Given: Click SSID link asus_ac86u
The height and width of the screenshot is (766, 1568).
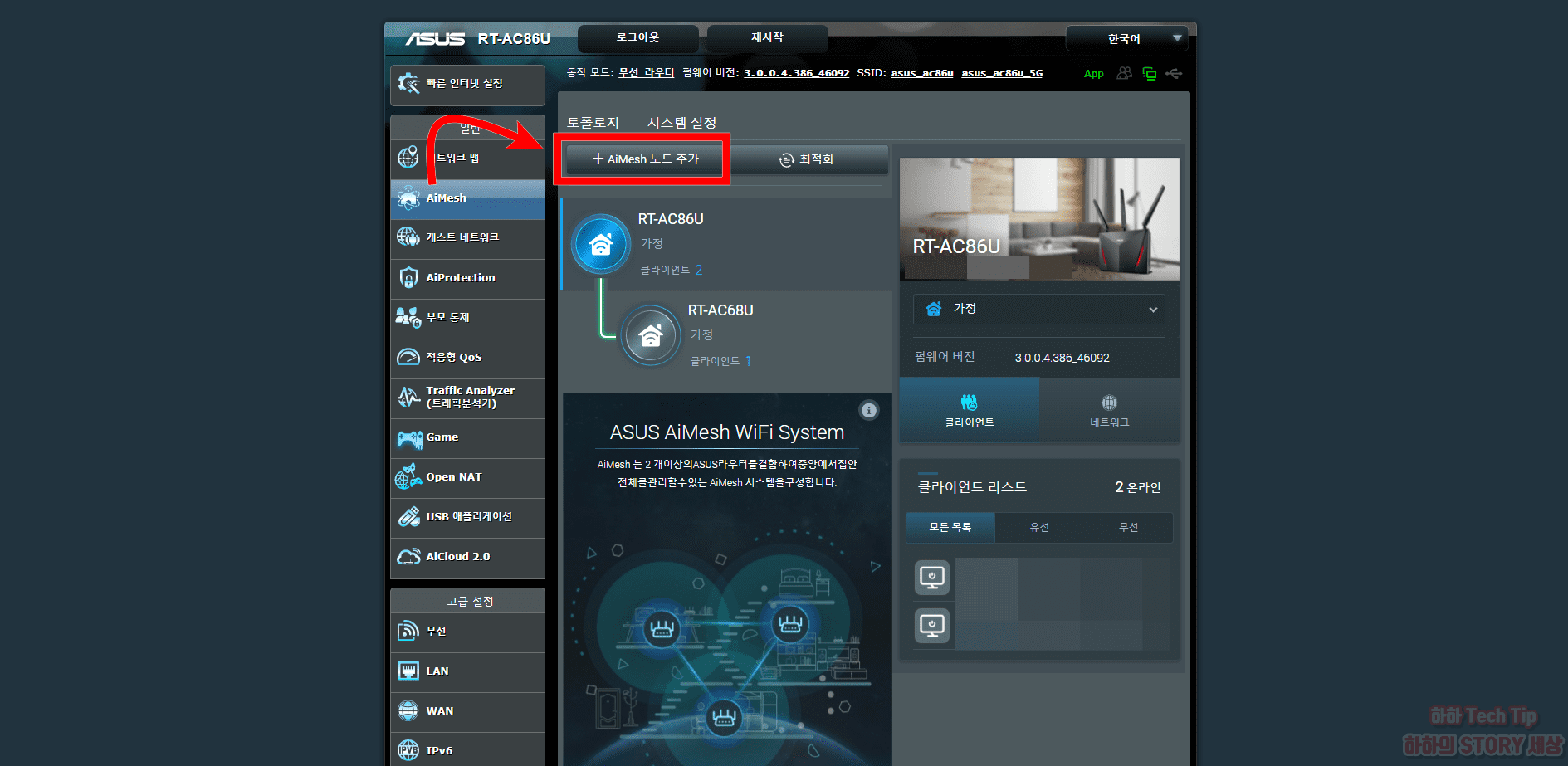Looking at the screenshot, I should pos(922,73).
